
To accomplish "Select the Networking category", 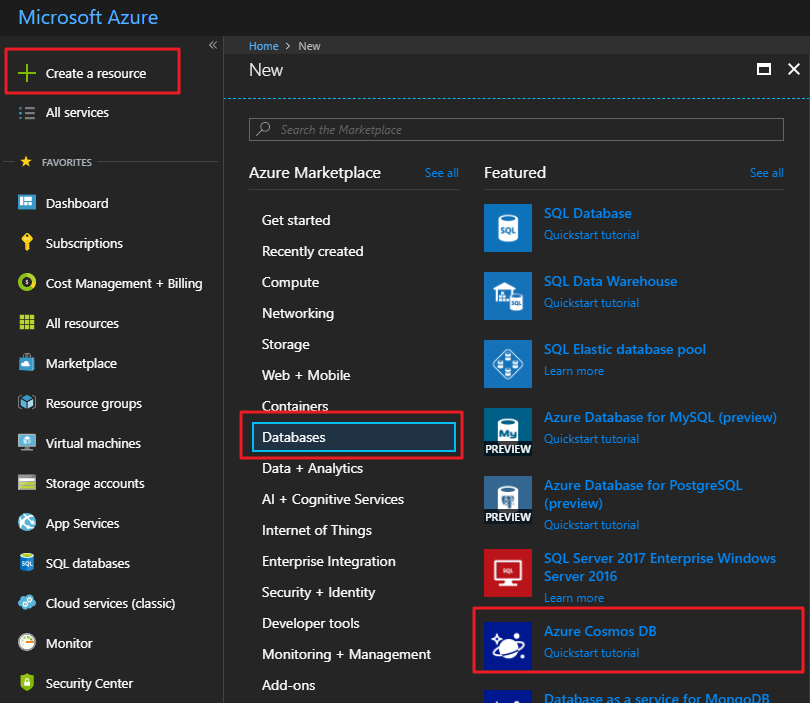I will pos(298,313).
